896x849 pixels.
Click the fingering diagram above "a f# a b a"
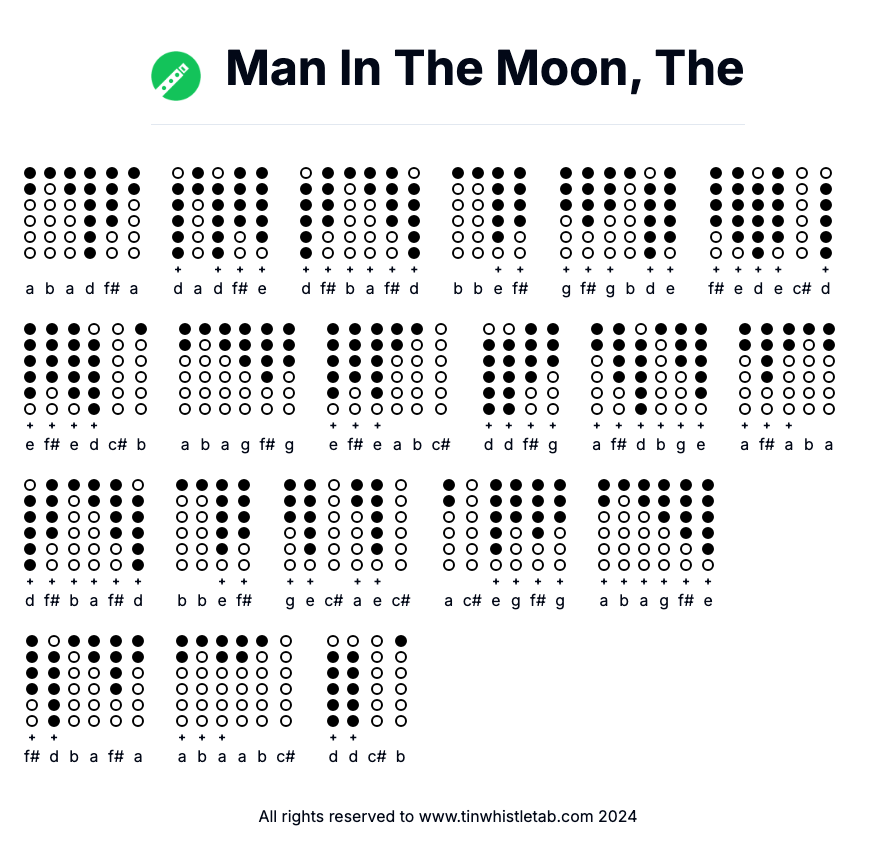point(787,368)
